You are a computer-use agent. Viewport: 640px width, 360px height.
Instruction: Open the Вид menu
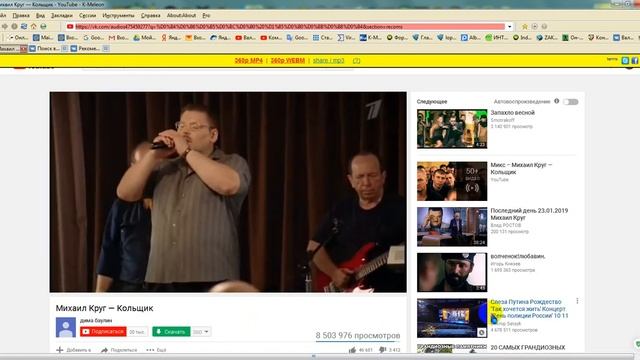pos(40,16)
